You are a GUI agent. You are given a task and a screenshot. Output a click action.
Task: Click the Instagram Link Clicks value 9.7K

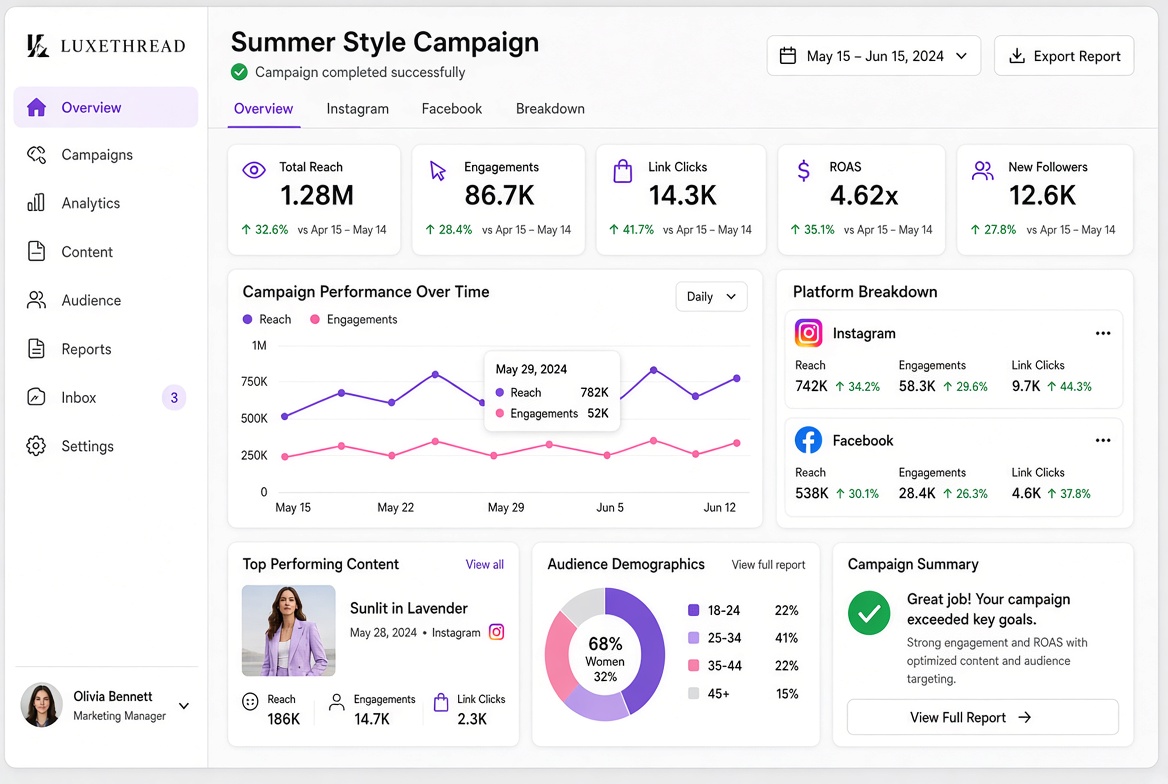(x=1026, y=386)
